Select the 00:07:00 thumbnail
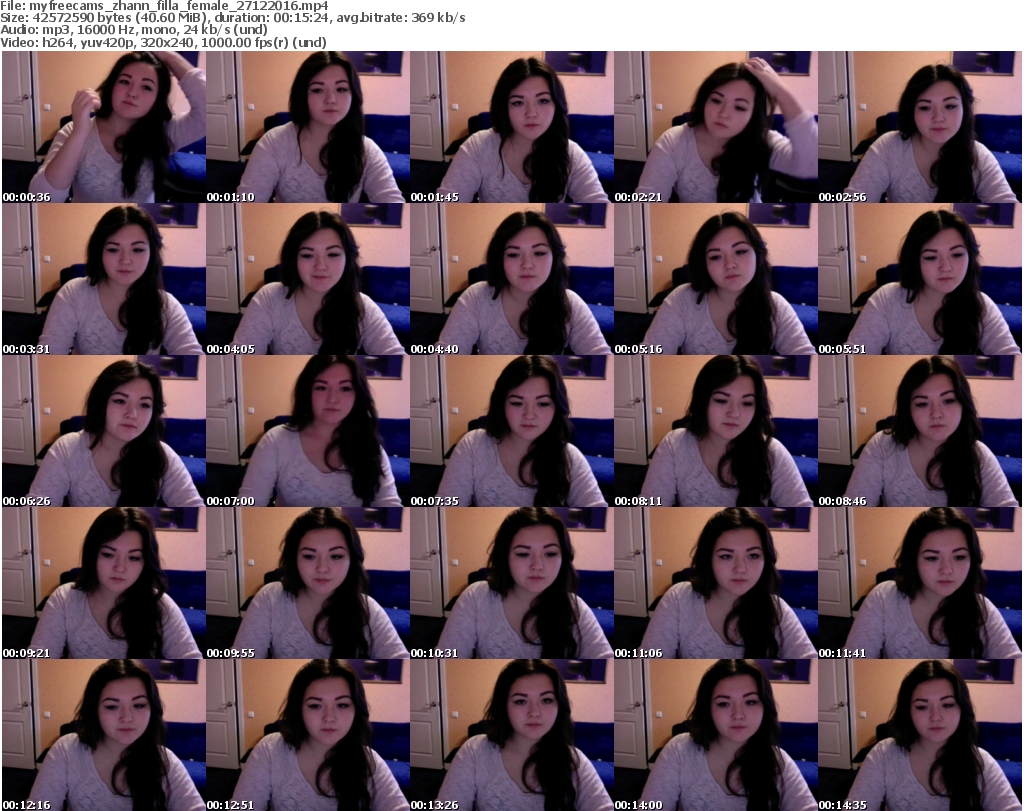Screen dimensions: 1024x811 (307, 431)
